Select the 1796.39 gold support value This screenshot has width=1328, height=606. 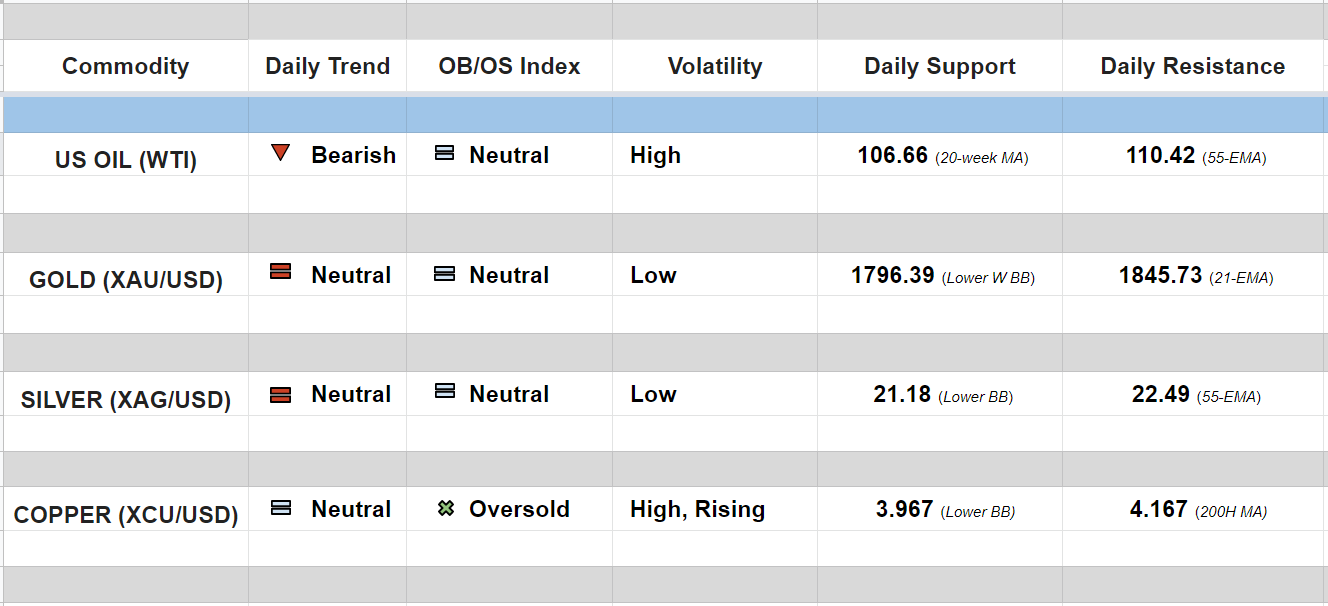[892, 275]
